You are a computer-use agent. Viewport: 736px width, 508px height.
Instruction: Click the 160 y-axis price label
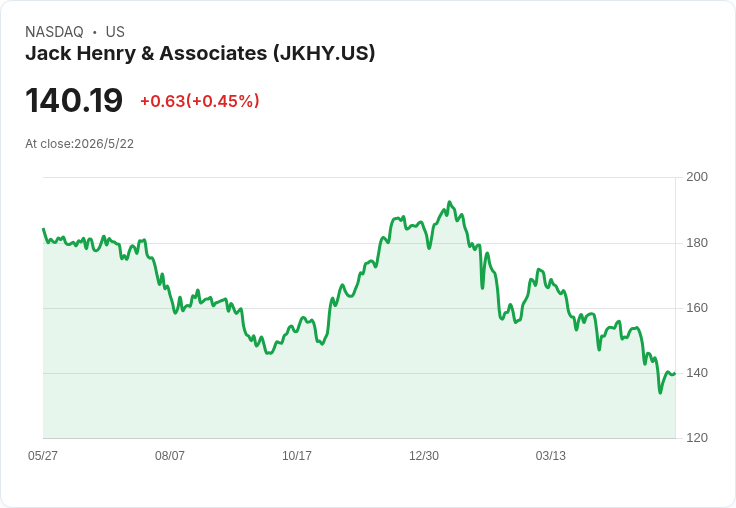click(697, 308)
